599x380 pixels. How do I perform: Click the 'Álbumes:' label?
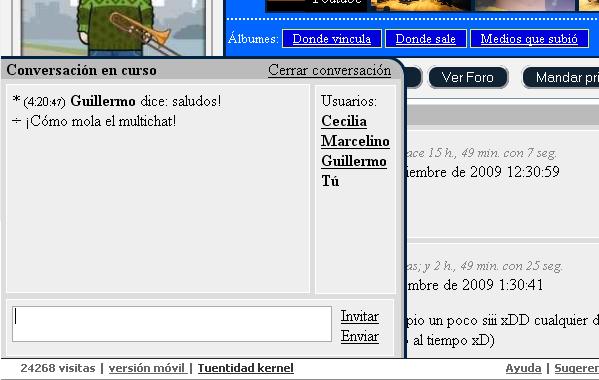253,39
